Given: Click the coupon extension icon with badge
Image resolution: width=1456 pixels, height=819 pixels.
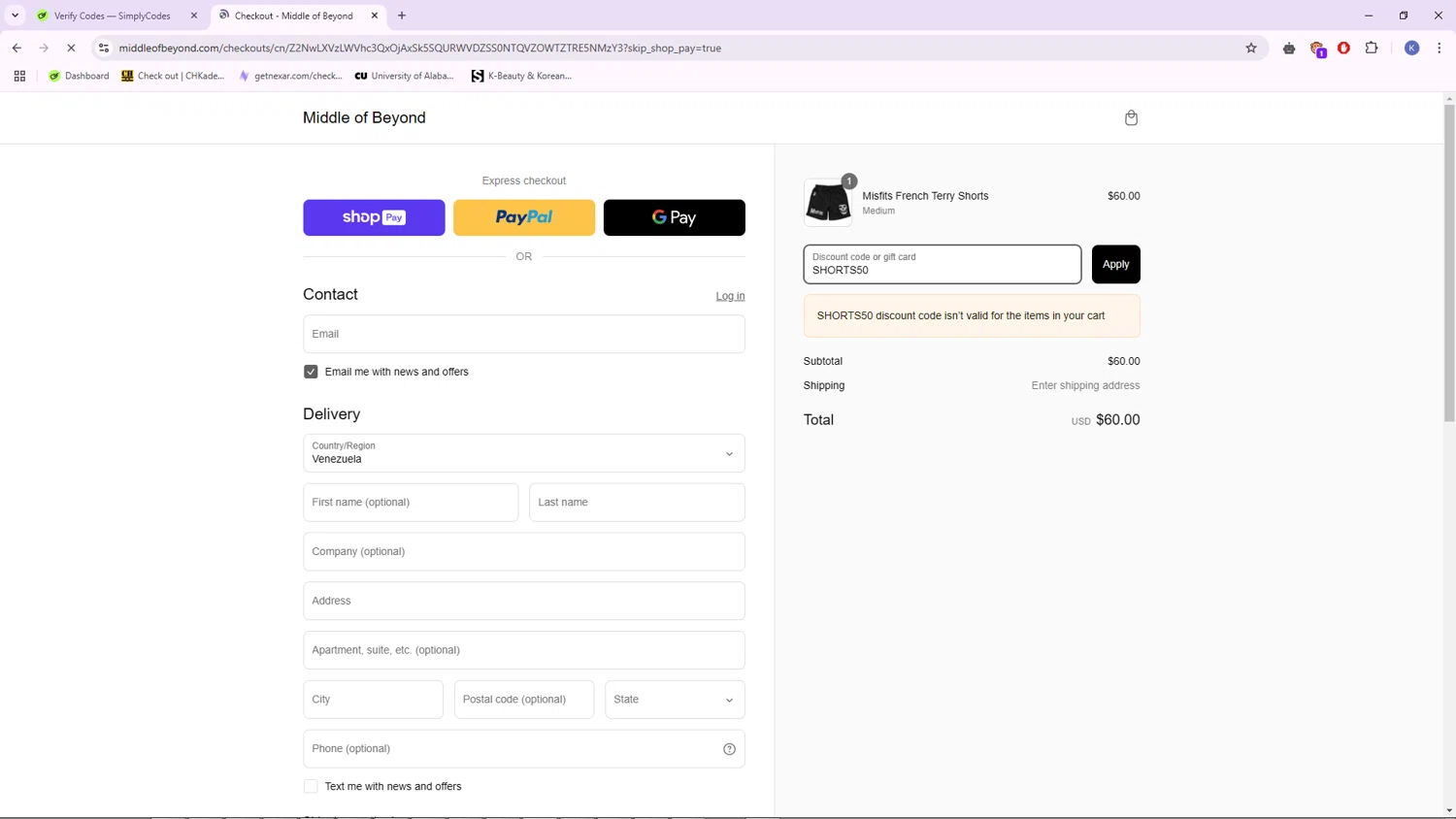Looking at the screenshot, I should tap(1317, 49).
